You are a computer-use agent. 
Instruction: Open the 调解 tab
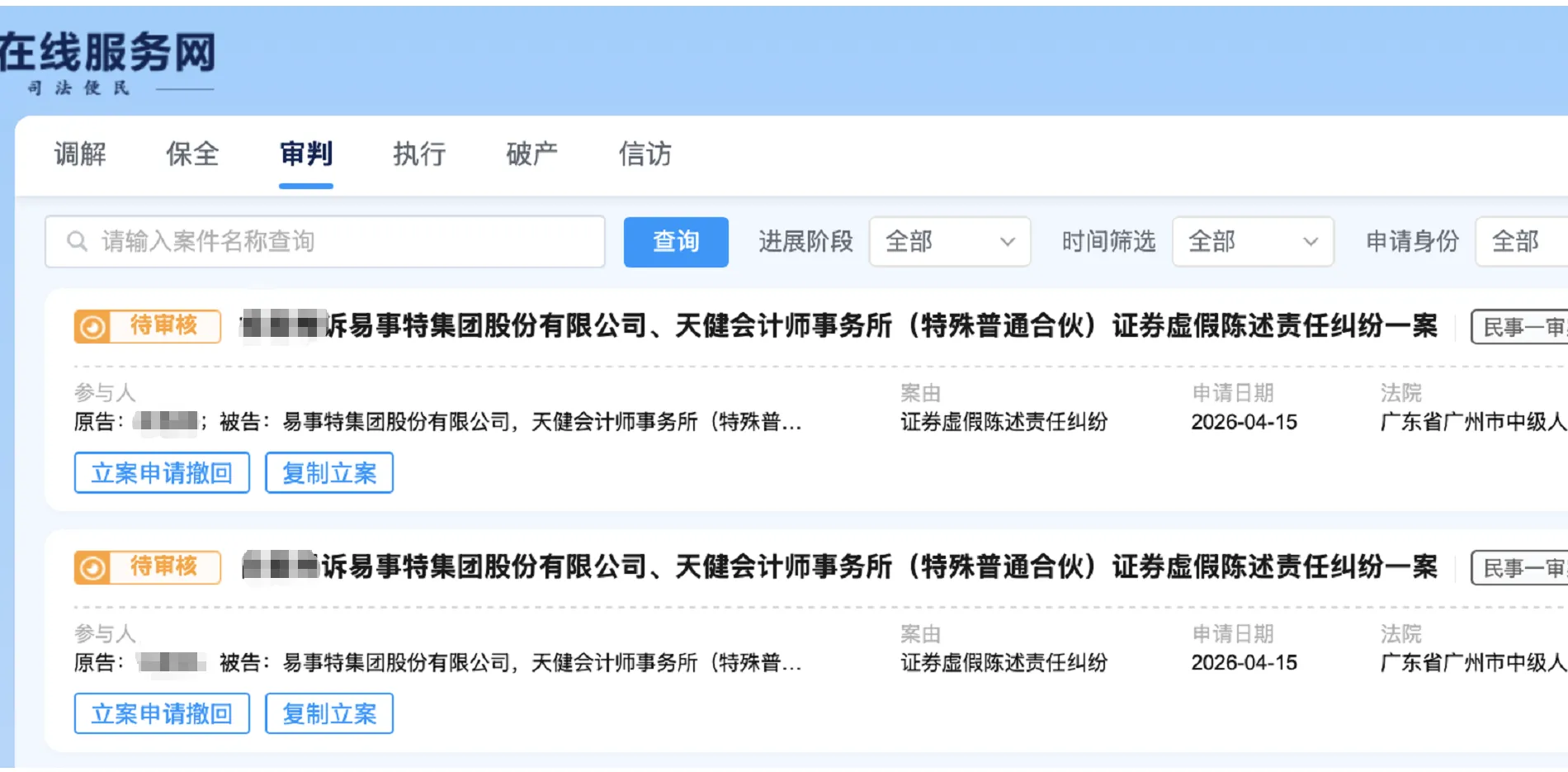pyautogui.click(x=80, y=154)
